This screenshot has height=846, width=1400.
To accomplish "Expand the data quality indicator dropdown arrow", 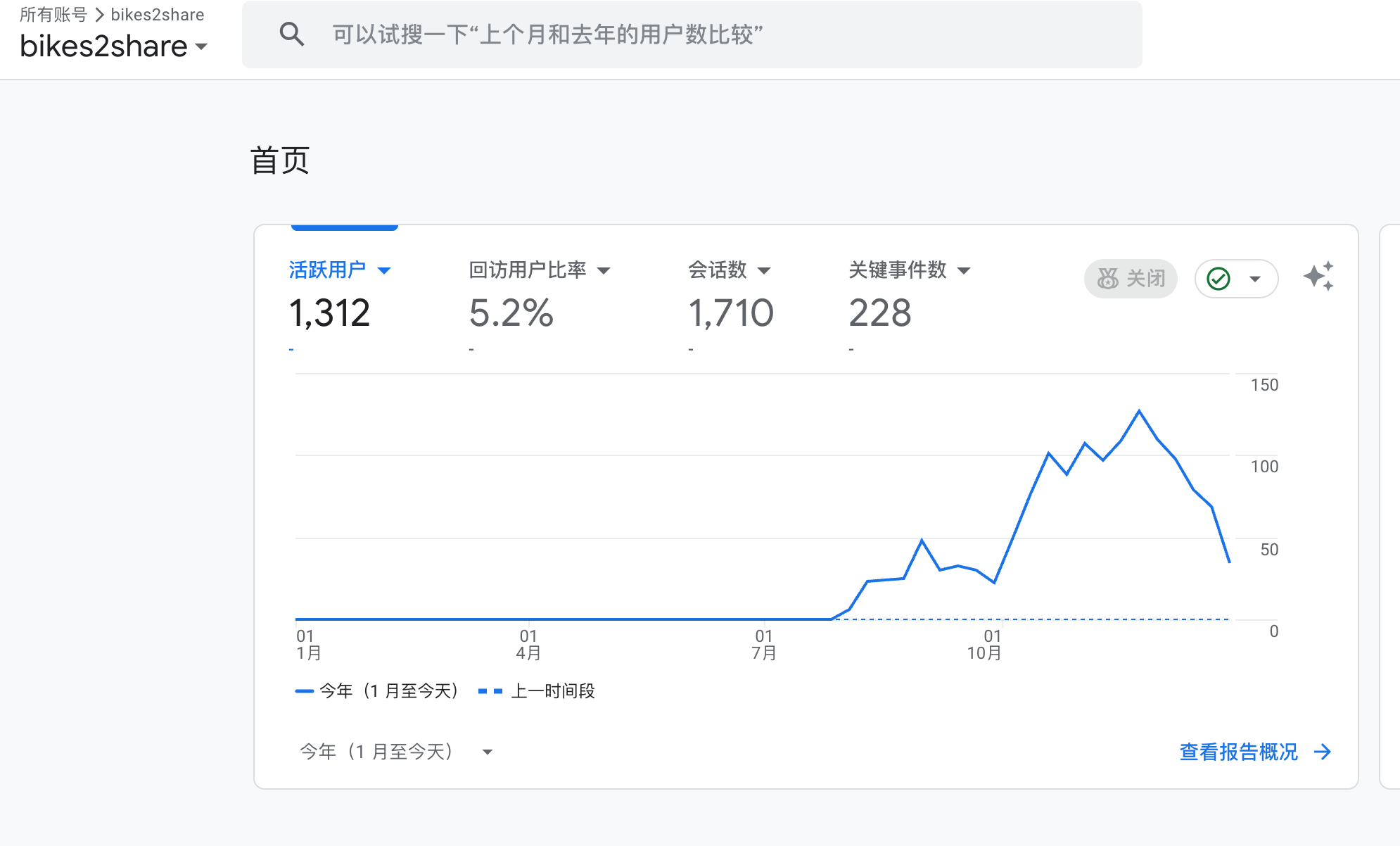I will [1255, 279].
